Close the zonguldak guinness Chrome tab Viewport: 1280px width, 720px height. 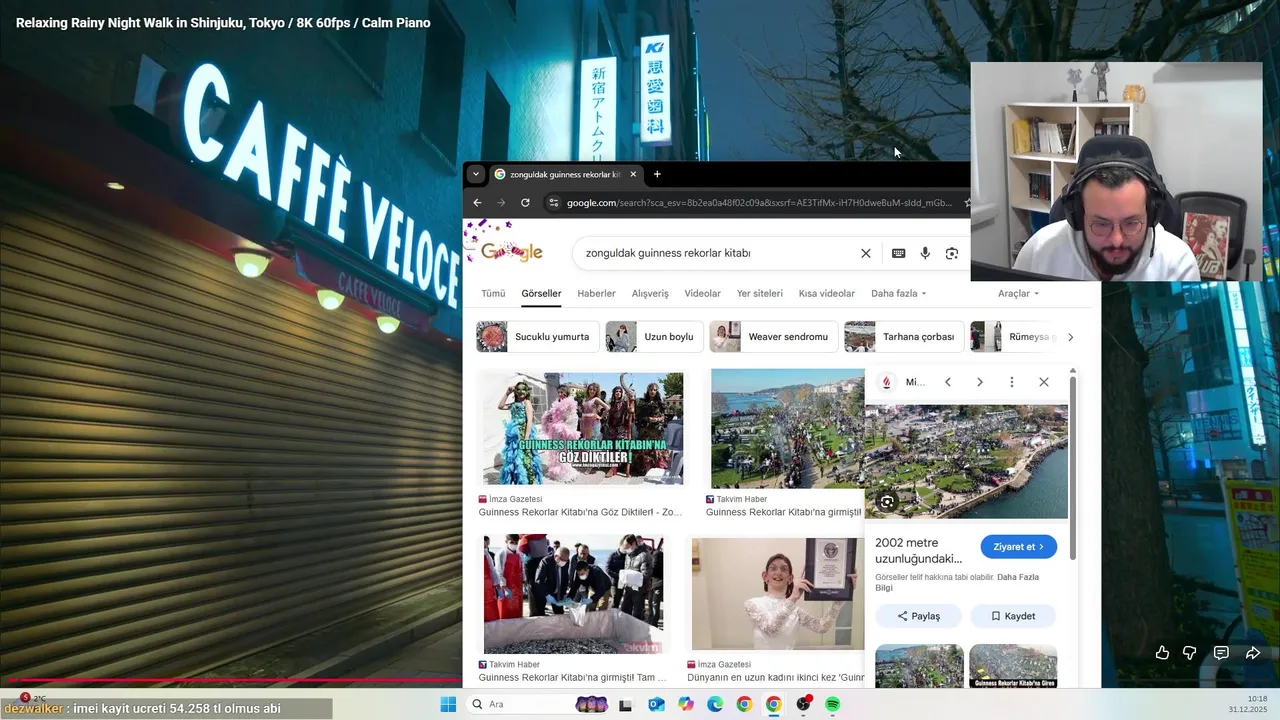pos(633,174)
